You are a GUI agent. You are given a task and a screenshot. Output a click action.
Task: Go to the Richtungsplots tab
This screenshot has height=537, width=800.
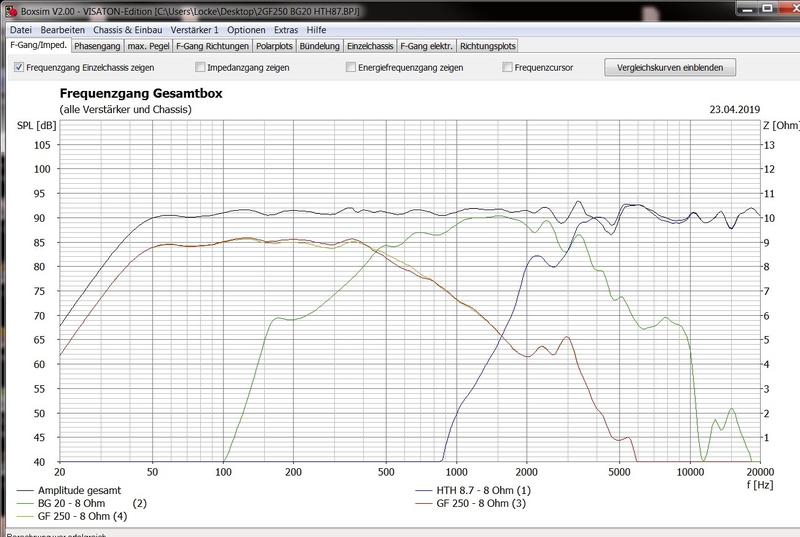coord(490,46)
